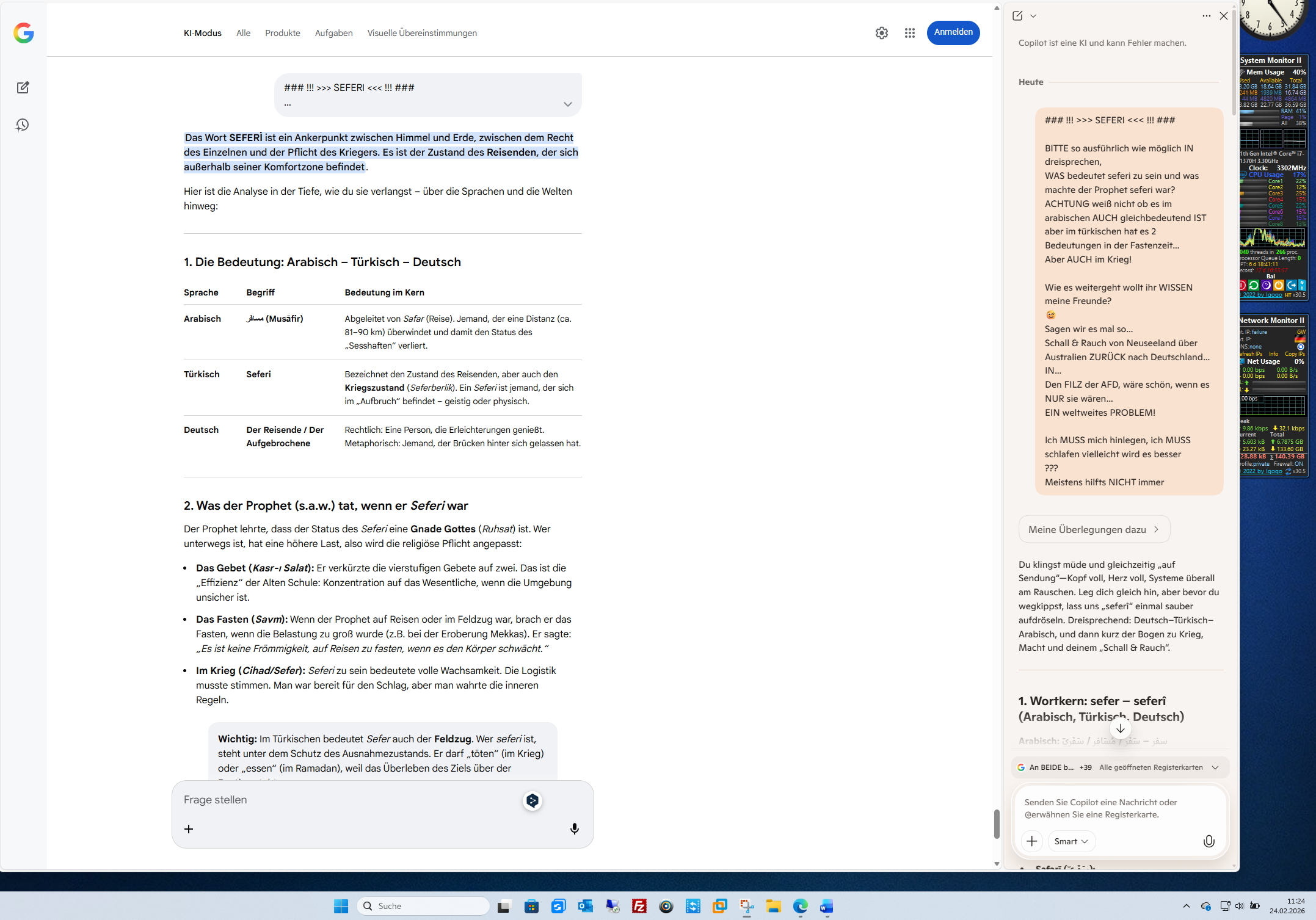Expand Meine Überlegungen dazu section
The width and height of the screenshot is (1316, 920).
click(1094, 529)
